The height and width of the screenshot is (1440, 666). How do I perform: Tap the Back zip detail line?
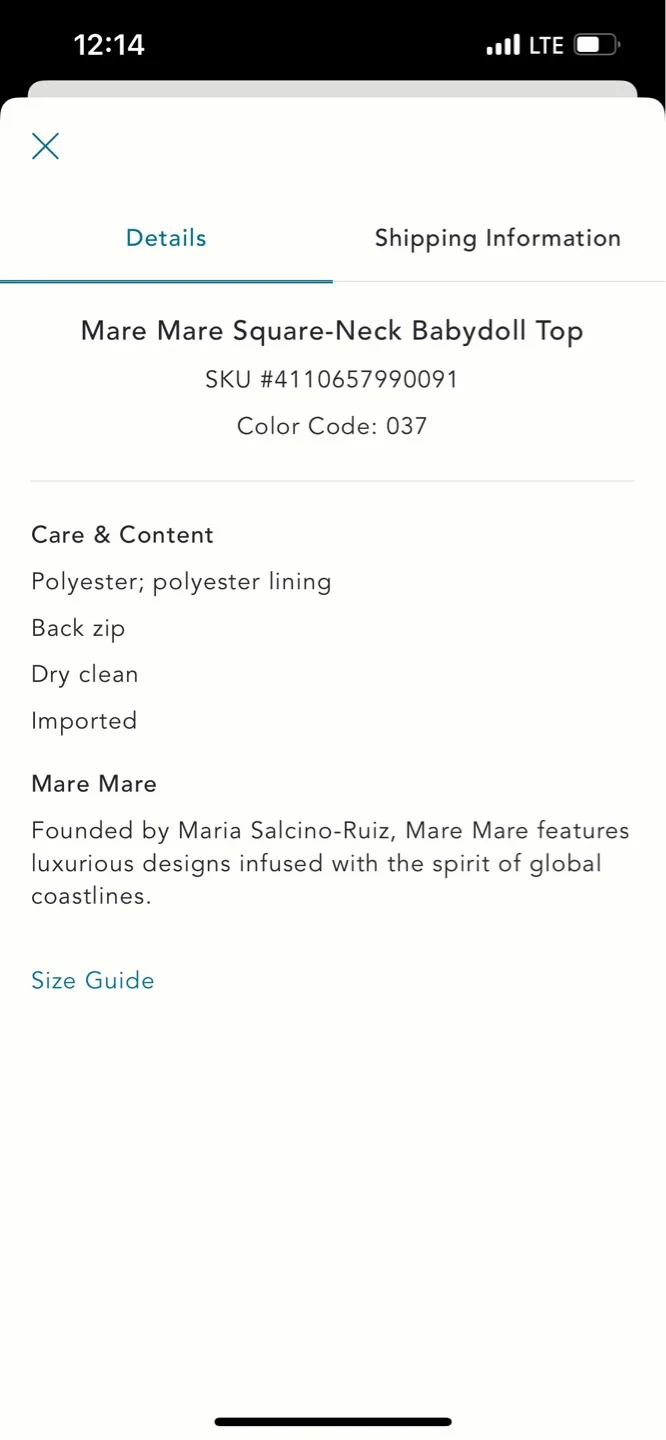78,628
